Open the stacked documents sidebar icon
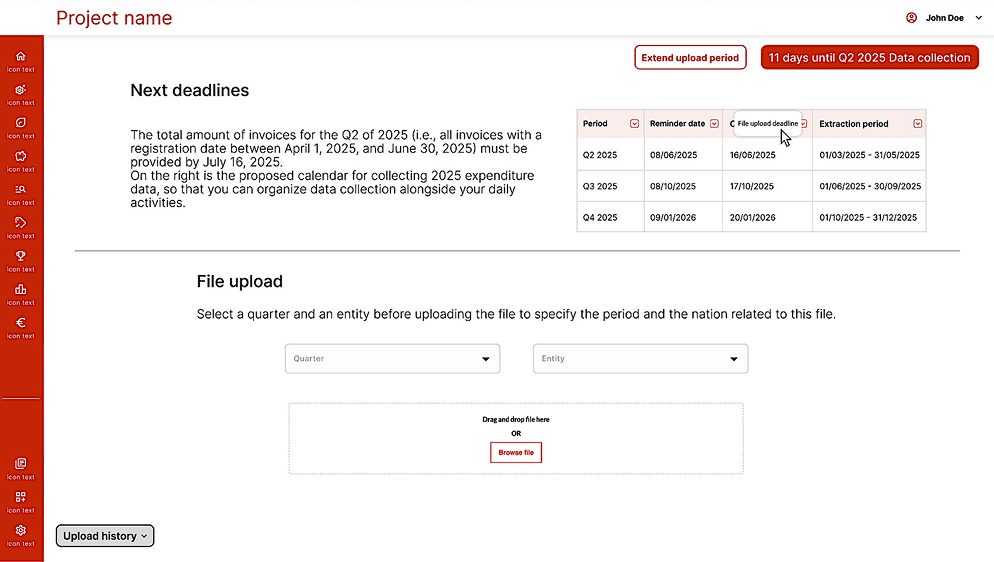The image size is (994, 562). coord(21,464)
